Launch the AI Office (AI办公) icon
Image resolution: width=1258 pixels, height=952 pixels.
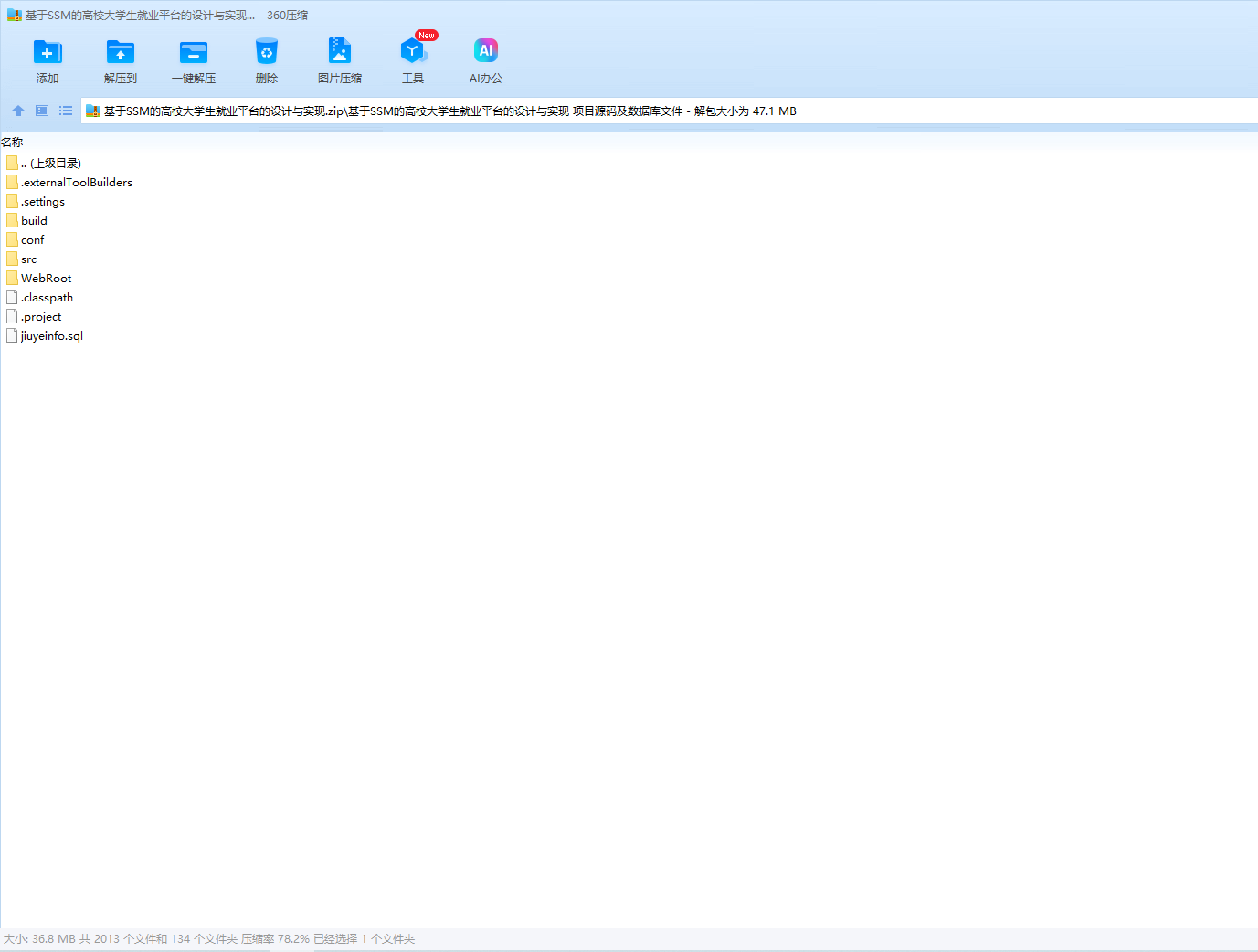[x=486, y=53]
